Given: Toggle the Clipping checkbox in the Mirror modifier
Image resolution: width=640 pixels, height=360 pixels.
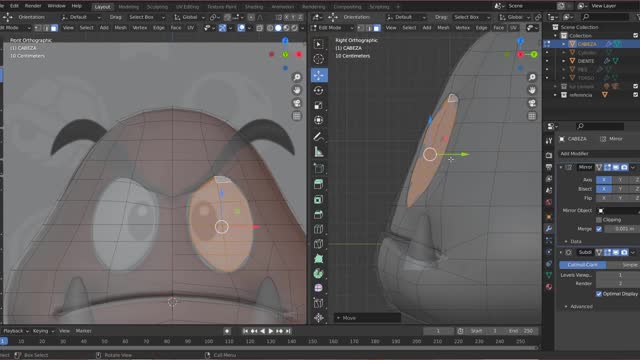Looking at the screenshot, I should click(599, 220).
